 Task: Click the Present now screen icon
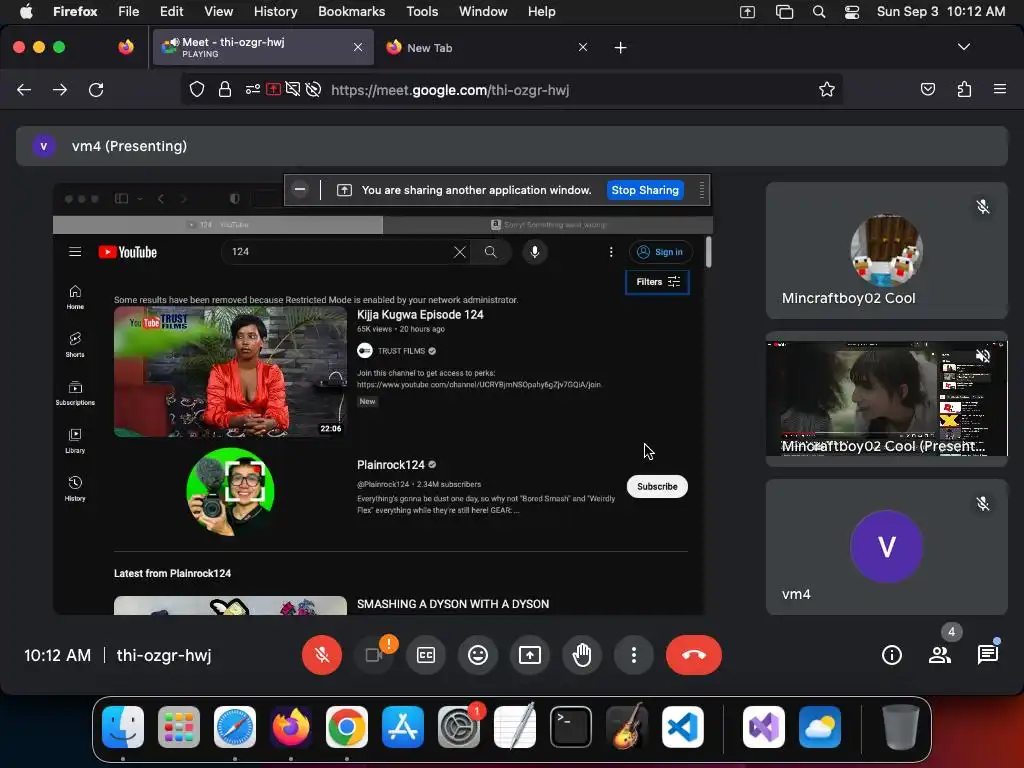(530, 654)
